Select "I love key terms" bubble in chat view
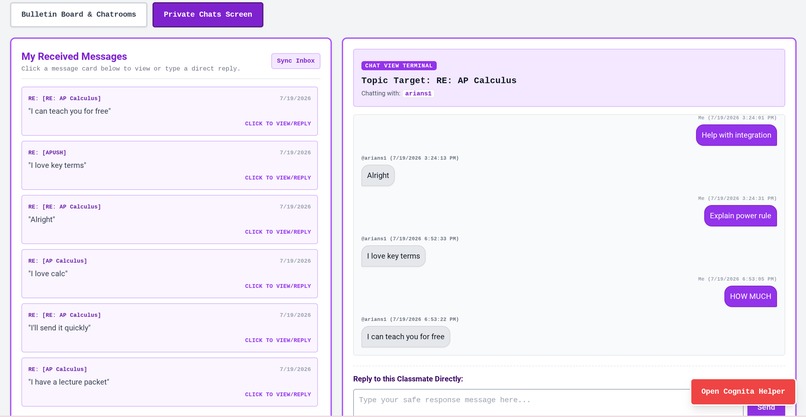806x417 pixels. 393,256
